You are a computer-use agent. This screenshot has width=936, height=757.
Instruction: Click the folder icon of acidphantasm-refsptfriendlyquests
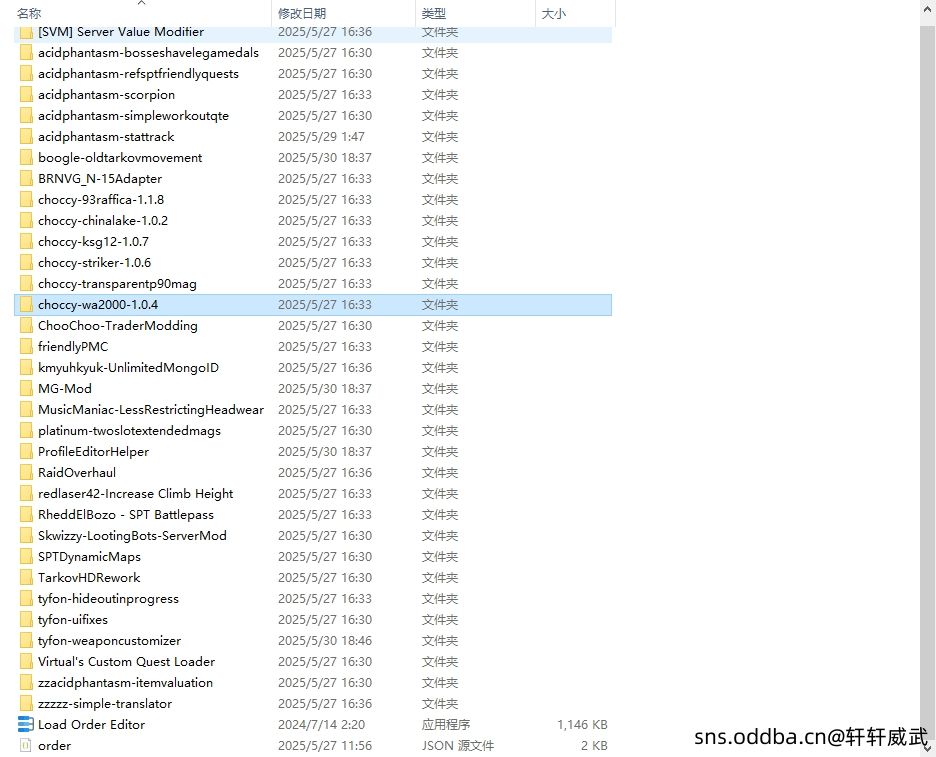tap(26, 74)
